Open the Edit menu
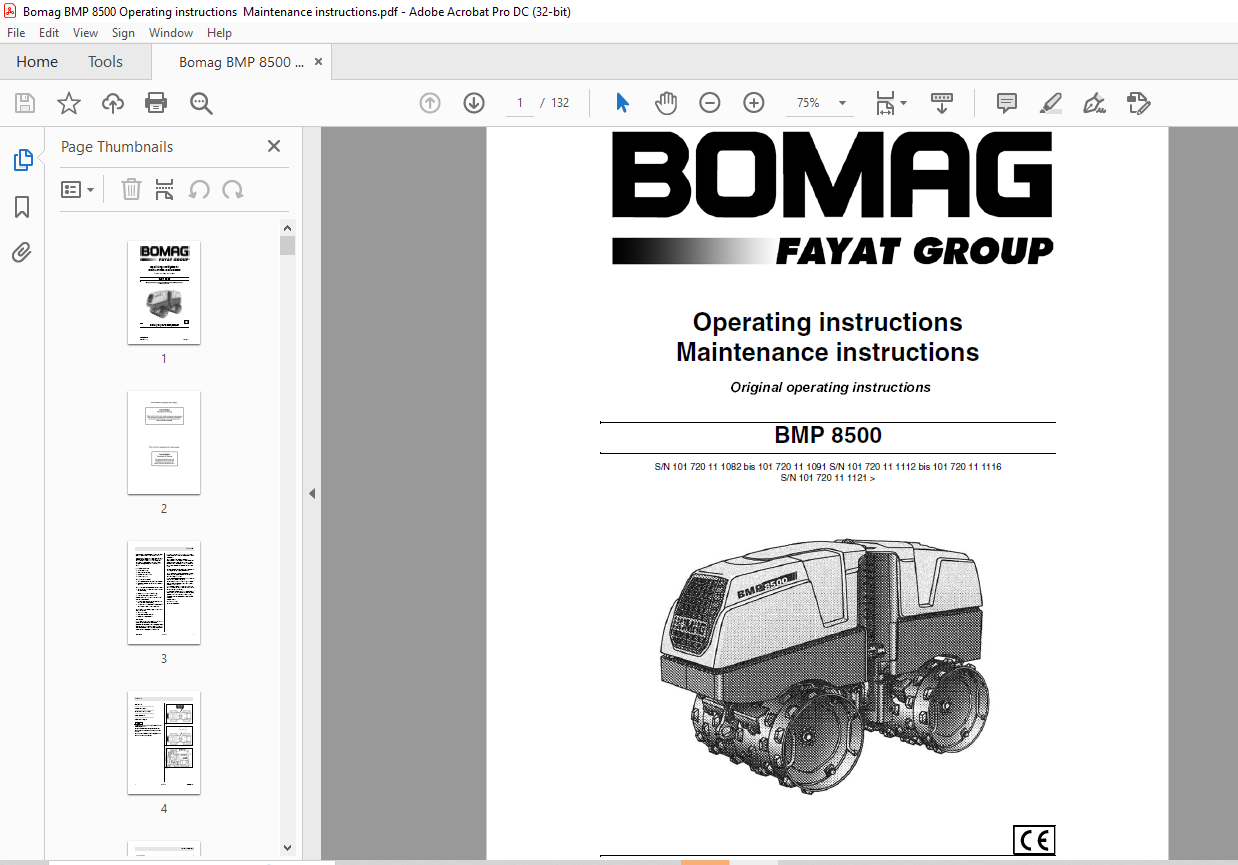 tap(49, 32)
